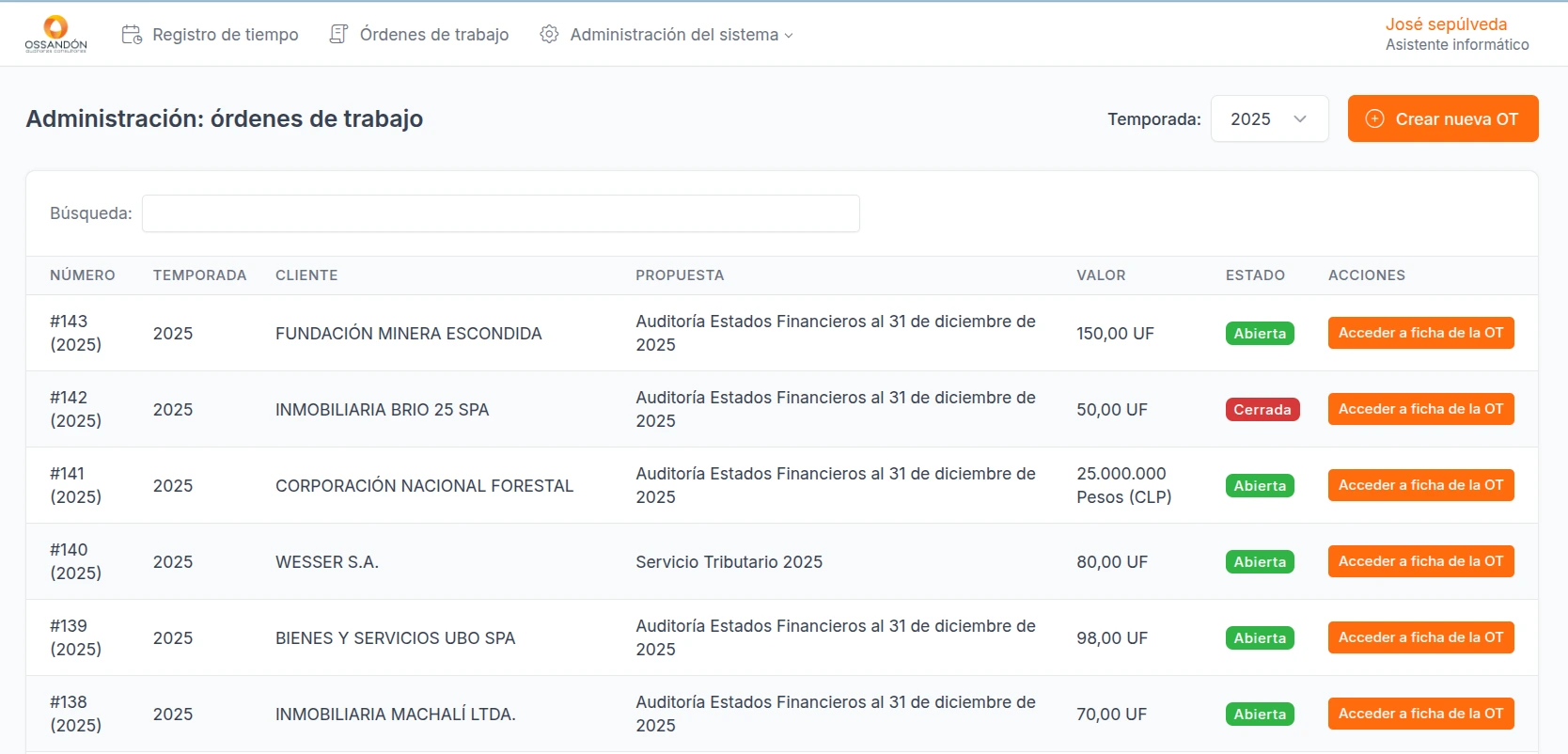Screen dimensions: 1568x754
Task: Click order number #138 (2025)
Action: (75, 714)
